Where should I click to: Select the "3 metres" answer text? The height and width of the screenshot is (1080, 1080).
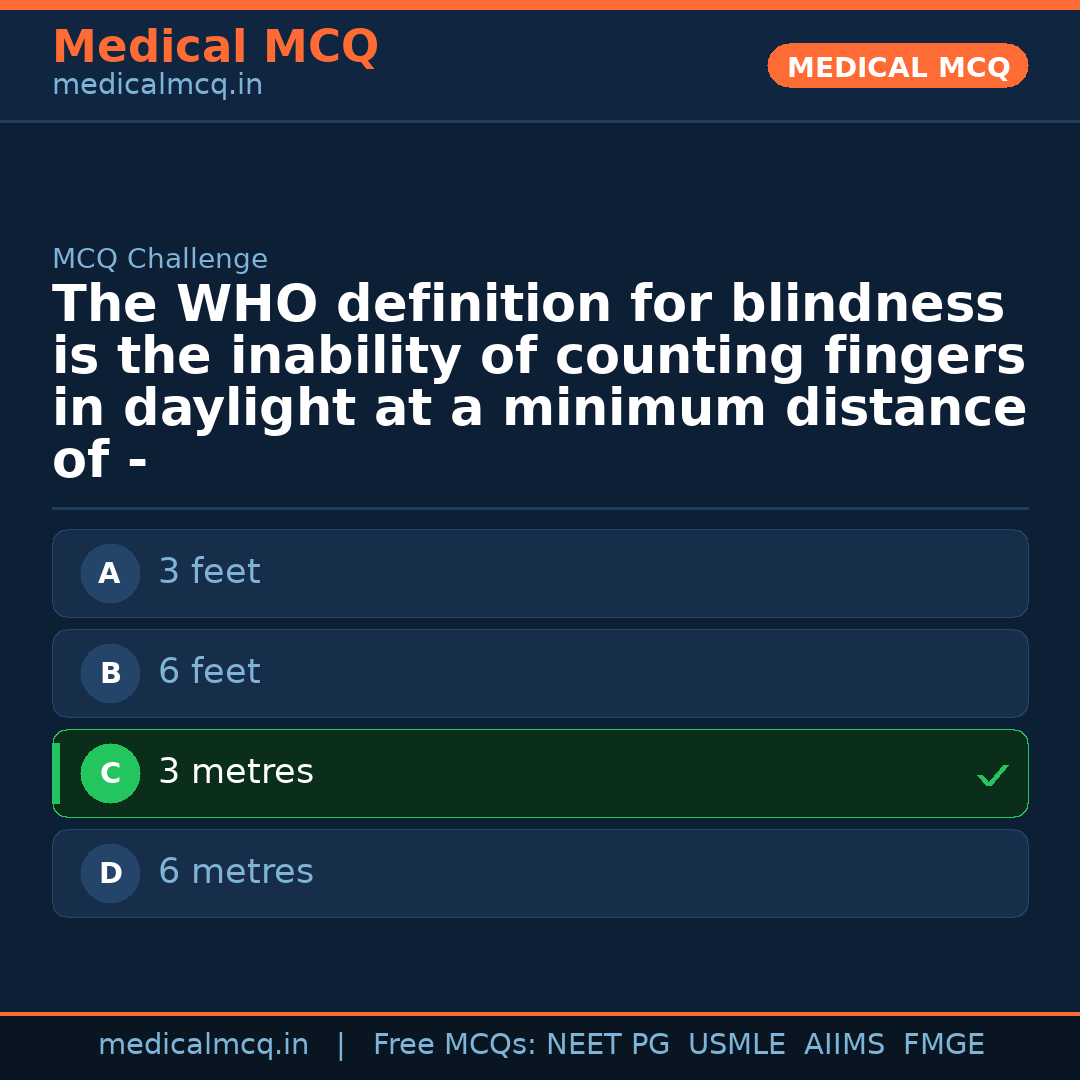[236, 772]
